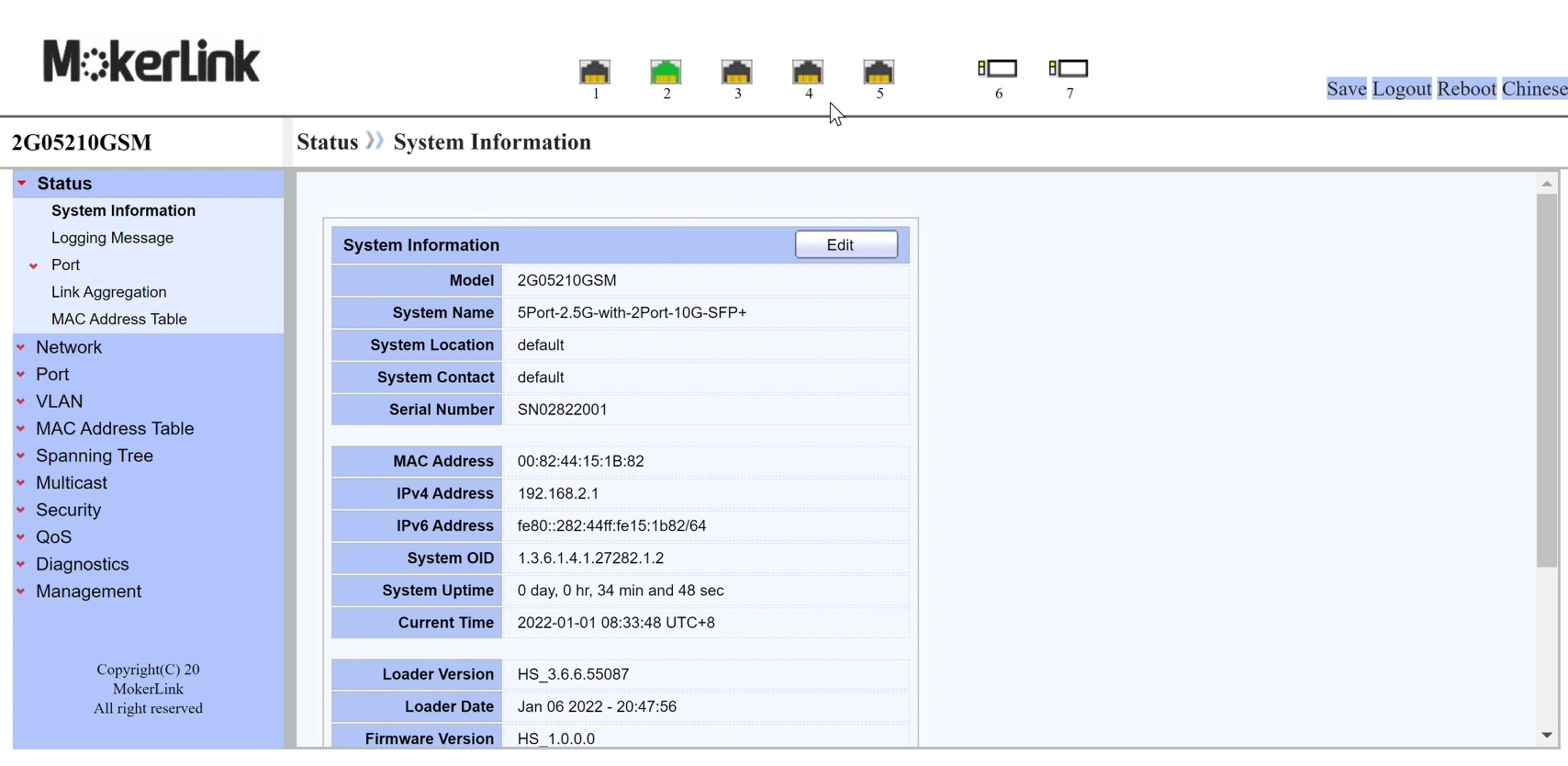
Task: Click the MokerLink logo
Action: point(151,62)
